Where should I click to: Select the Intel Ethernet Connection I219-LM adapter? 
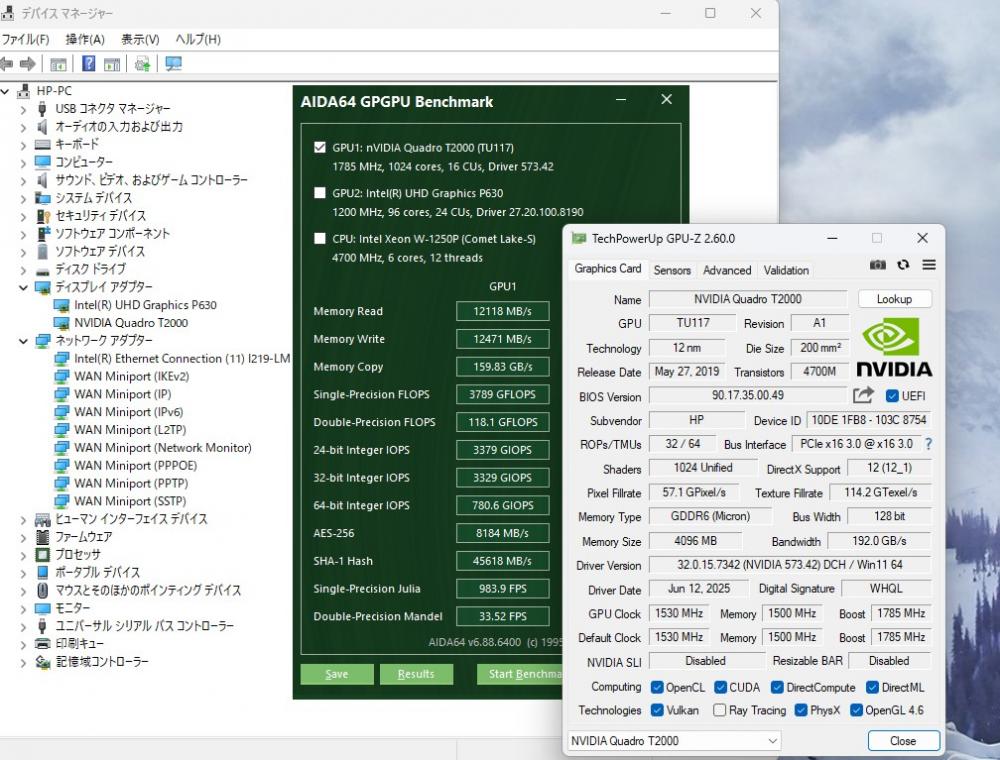coord(182,358)
